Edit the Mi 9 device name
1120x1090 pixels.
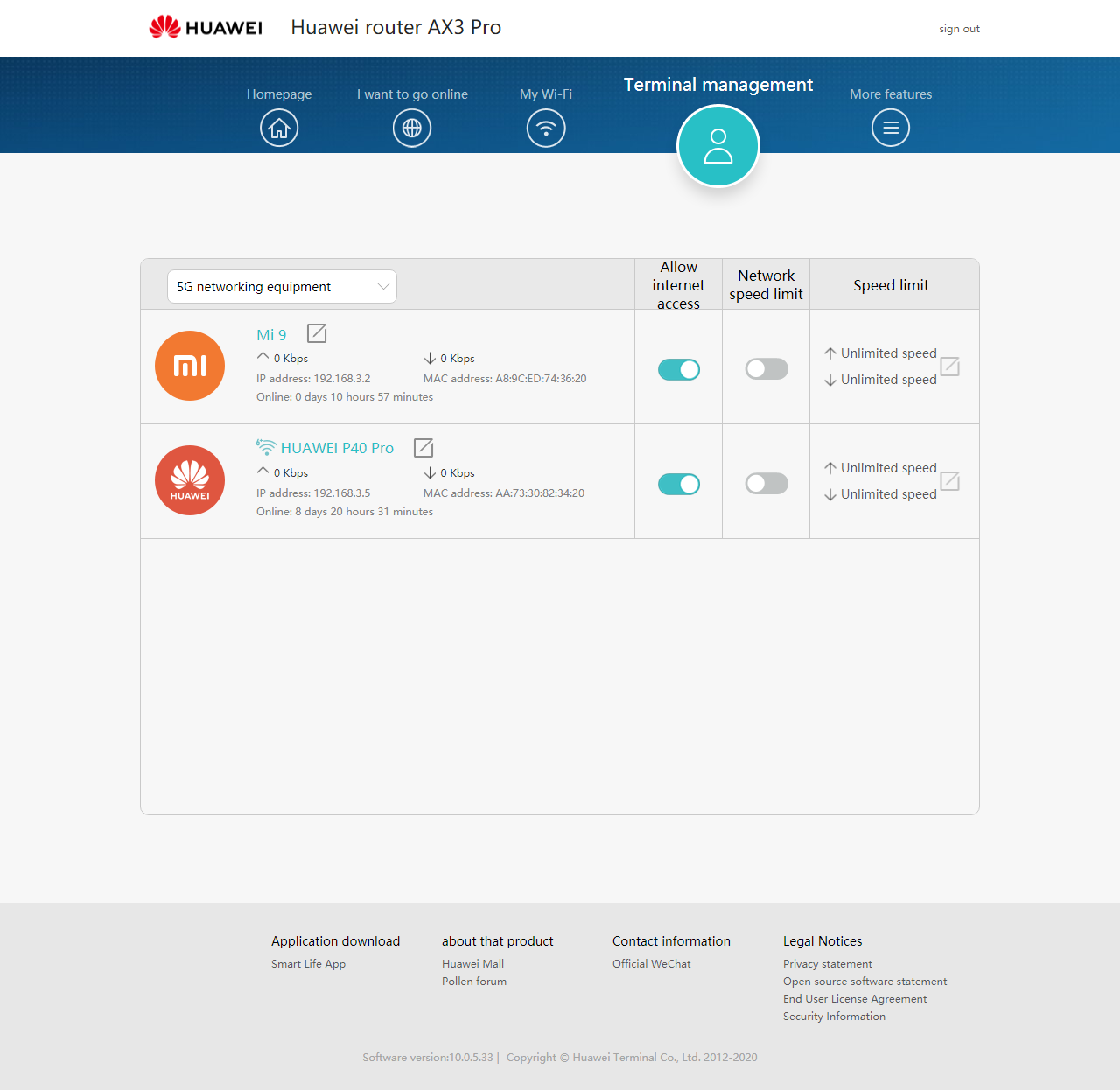point(317,333)
